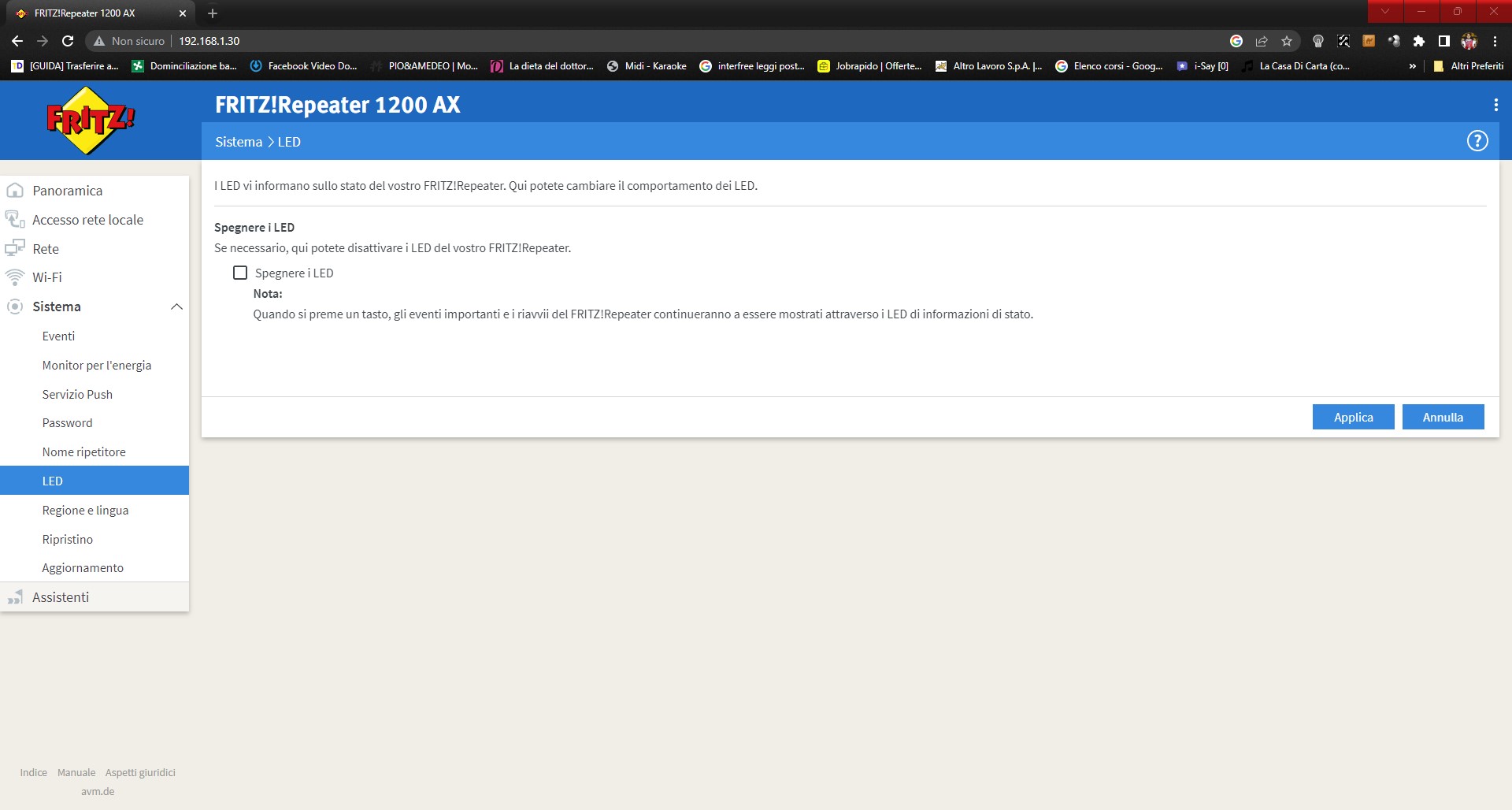Open Monitor per l'energia
Image resolution: width=1512 pixels, height=810 pixels.
point(96,365)
